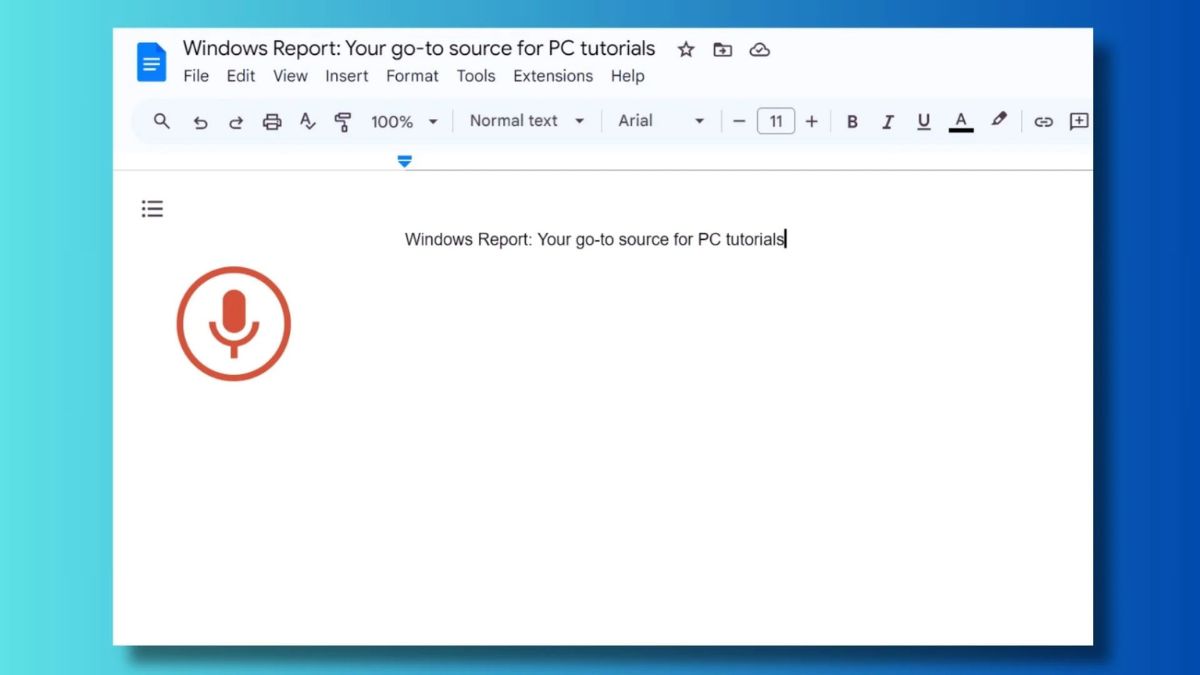Image resolution: width=1200 pixels, height=675 pixels.
Task: Click the document title to rename it
Action: [419, 48]
